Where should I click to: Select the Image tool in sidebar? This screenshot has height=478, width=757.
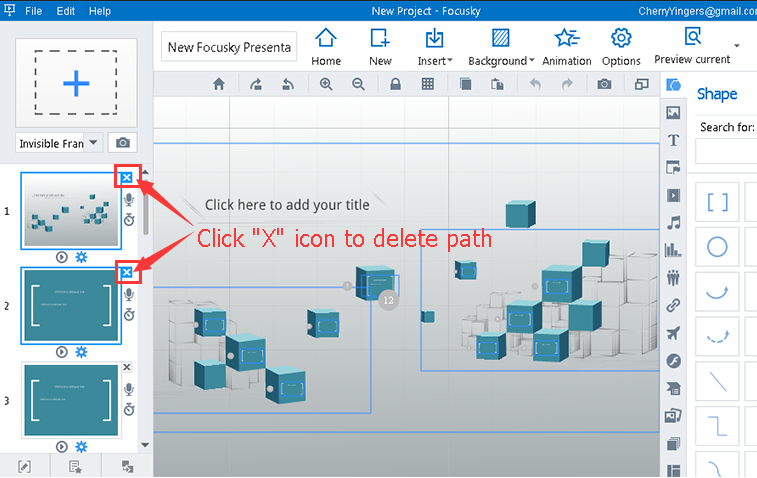pyautogui.click(x=673, y=112)
